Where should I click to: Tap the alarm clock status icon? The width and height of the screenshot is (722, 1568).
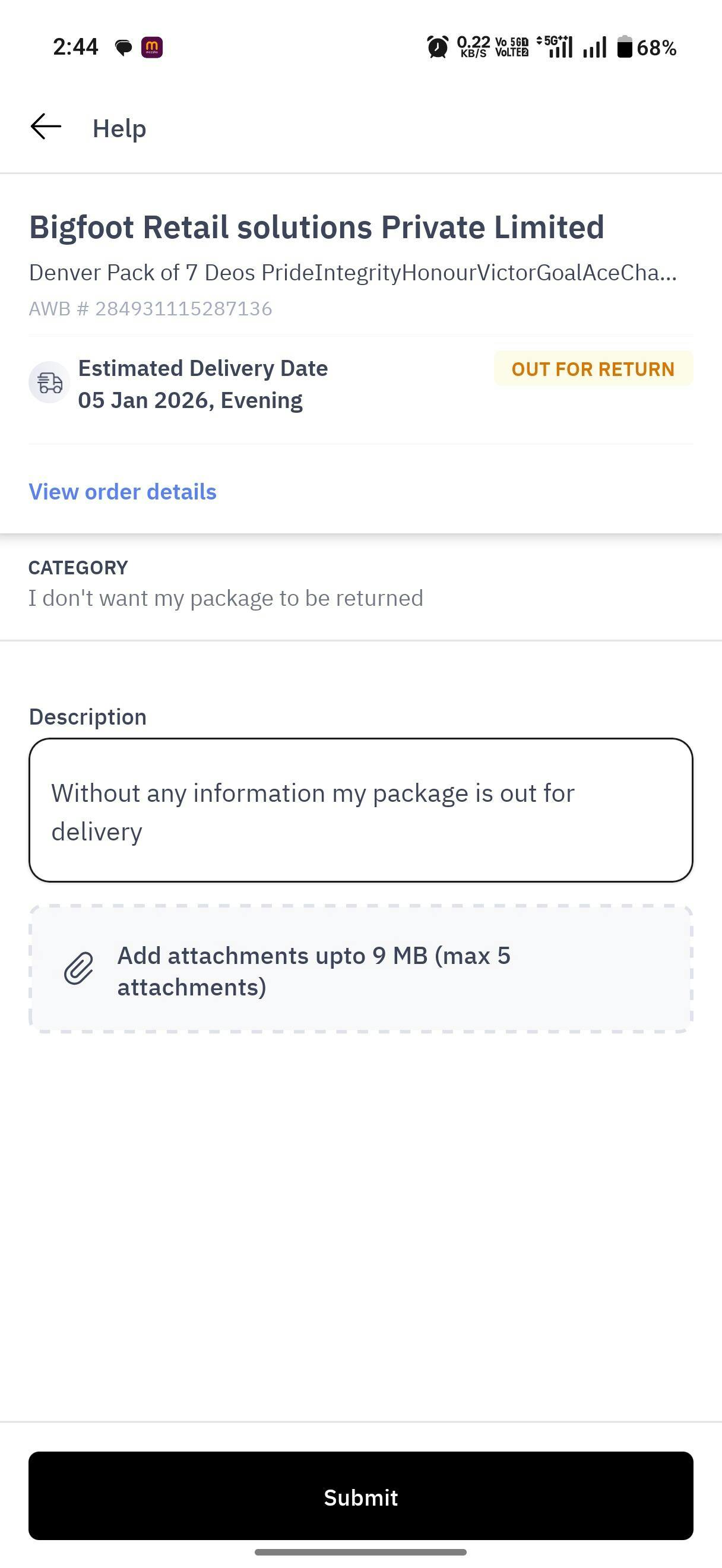(x=438, y=47)
